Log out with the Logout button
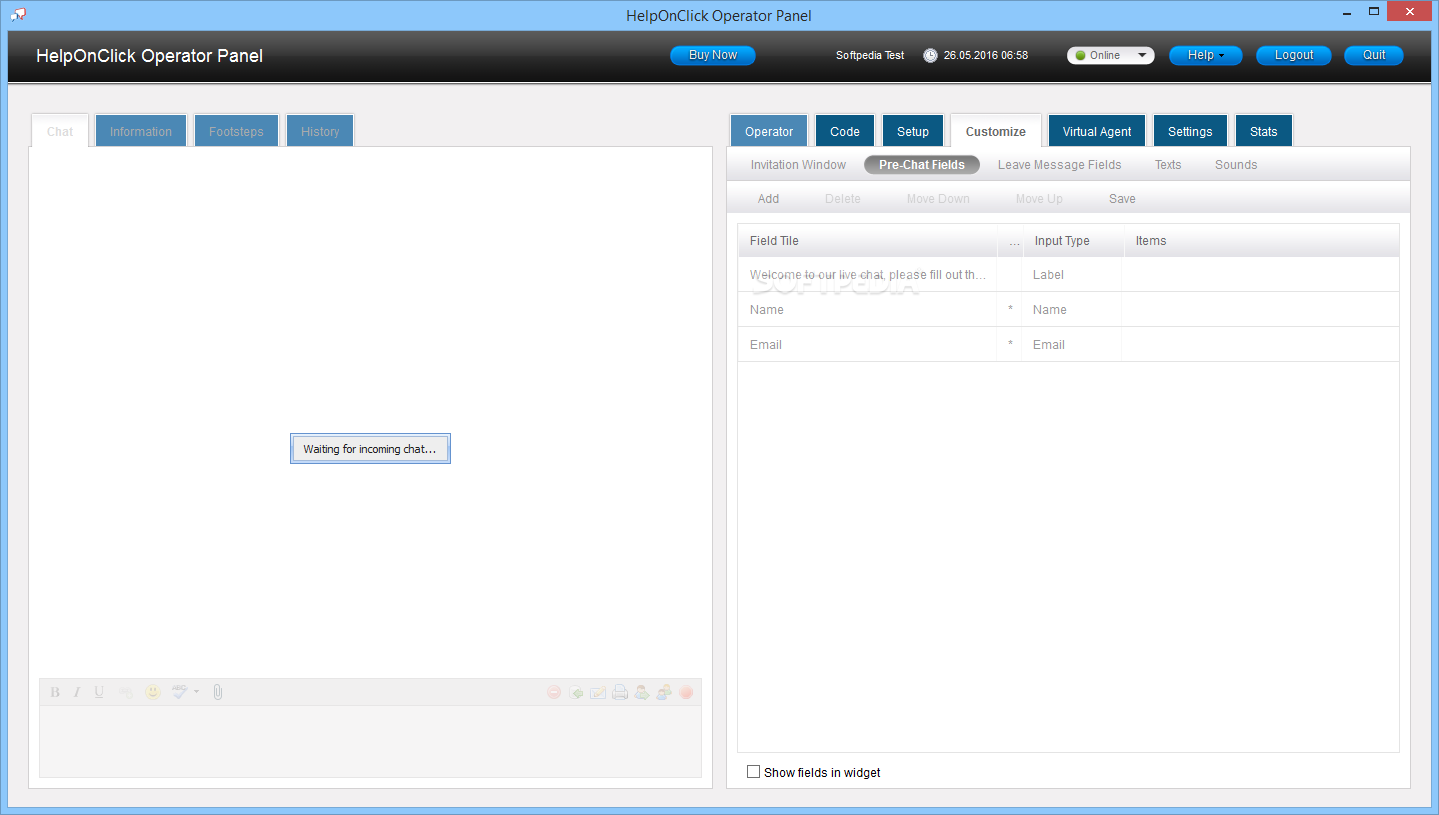Image resolution: width=1439 pixels, height=815 pixels. [1294, 56]
